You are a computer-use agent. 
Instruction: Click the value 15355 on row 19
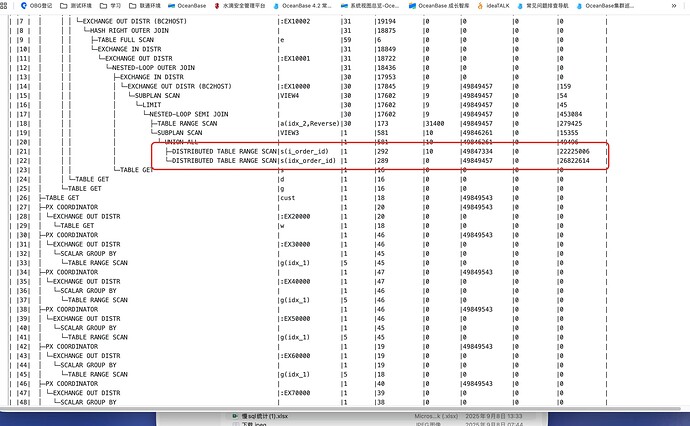(x=569, y=132)
